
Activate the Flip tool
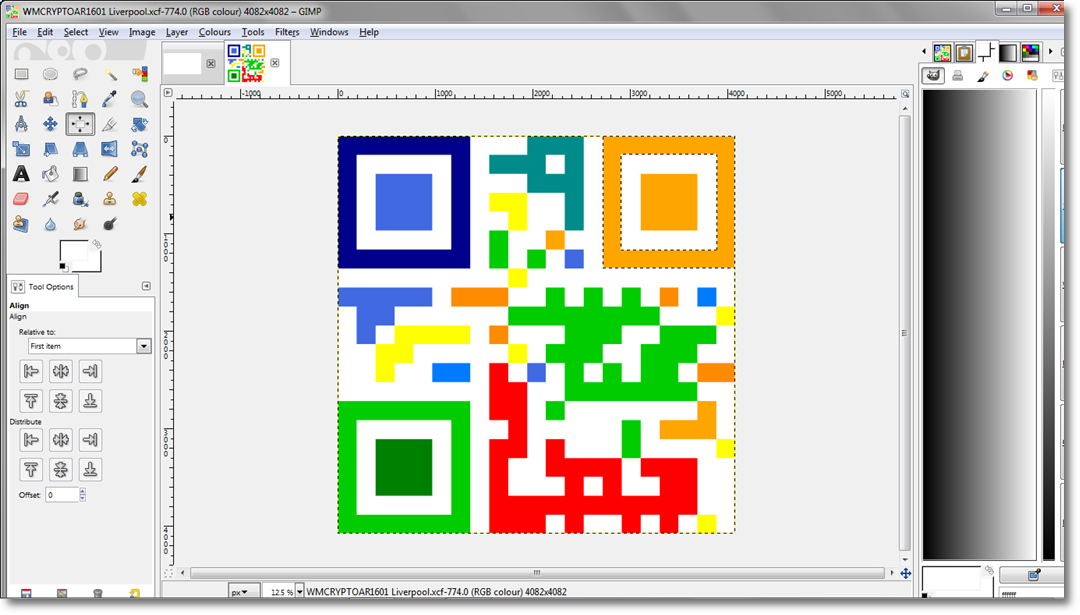coord(110,149)
